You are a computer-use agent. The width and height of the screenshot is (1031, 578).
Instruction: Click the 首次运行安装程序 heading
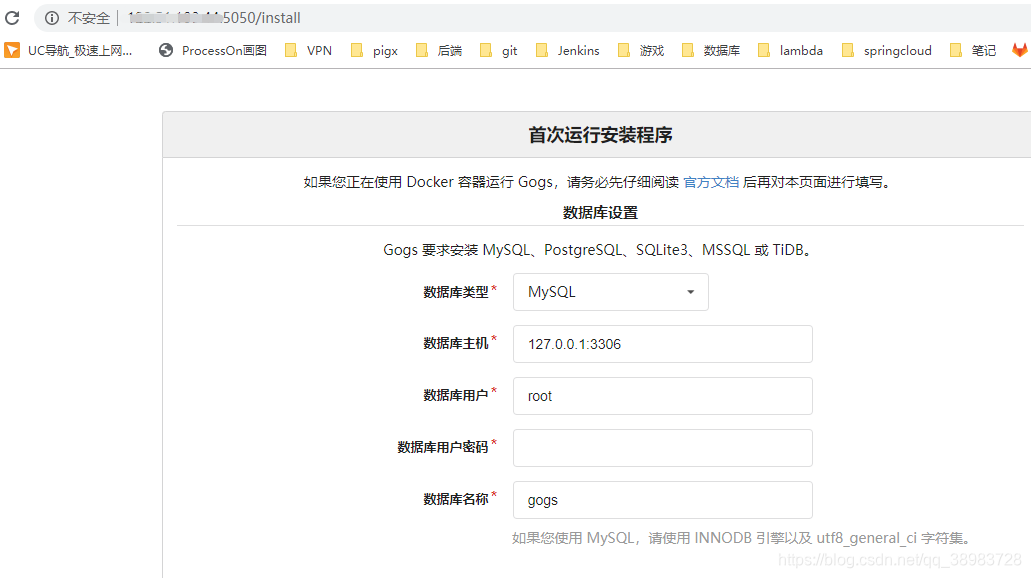(600, 135)
